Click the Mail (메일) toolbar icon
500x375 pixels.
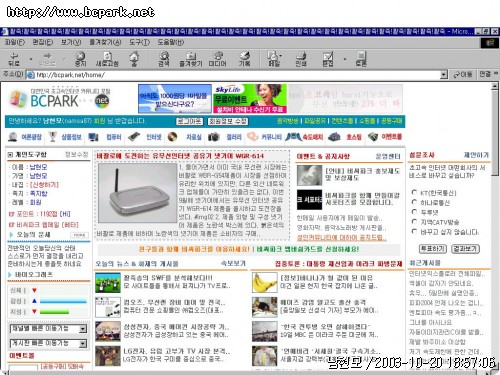pos(273,59)
